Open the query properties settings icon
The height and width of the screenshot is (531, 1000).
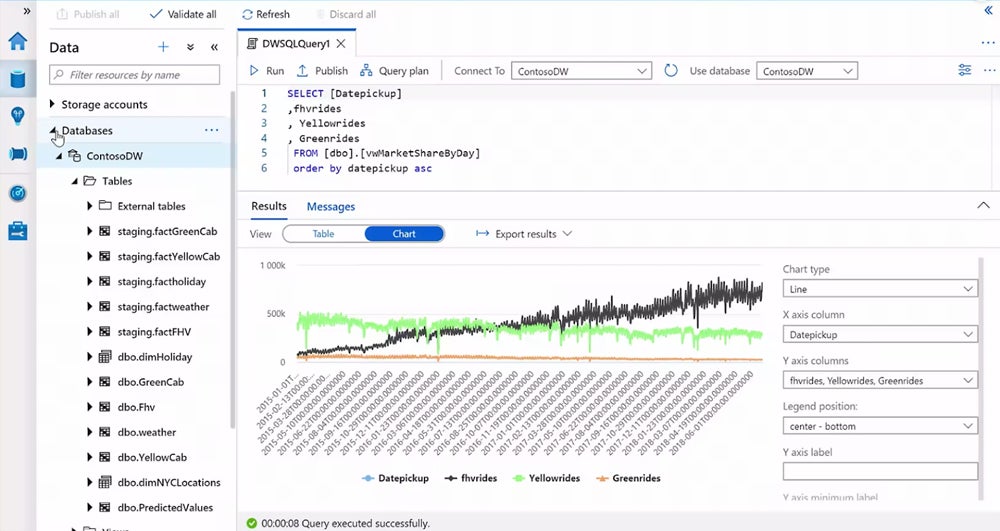(965, 70)
